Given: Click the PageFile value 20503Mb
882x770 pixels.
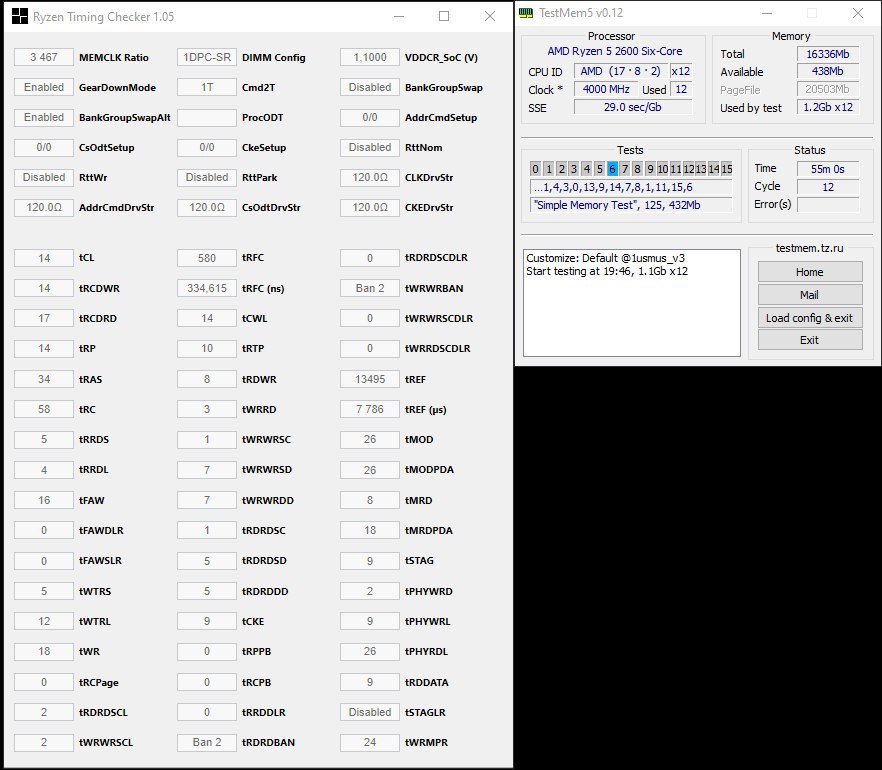Looking at the screenshot, I should (x=827, y=89).
